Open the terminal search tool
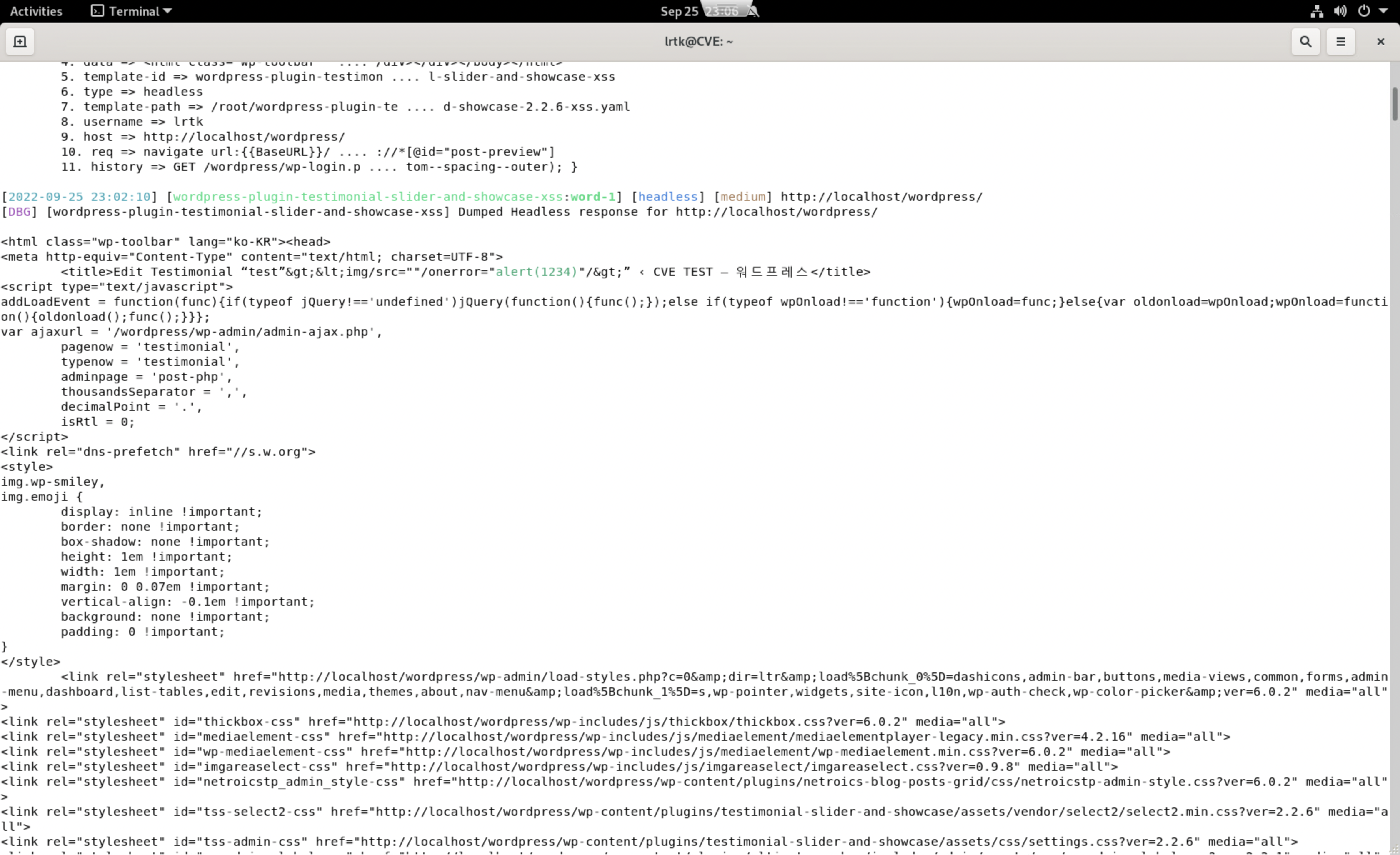The height and width of the screenshot is (855, 1400). tap(1305, 42)
